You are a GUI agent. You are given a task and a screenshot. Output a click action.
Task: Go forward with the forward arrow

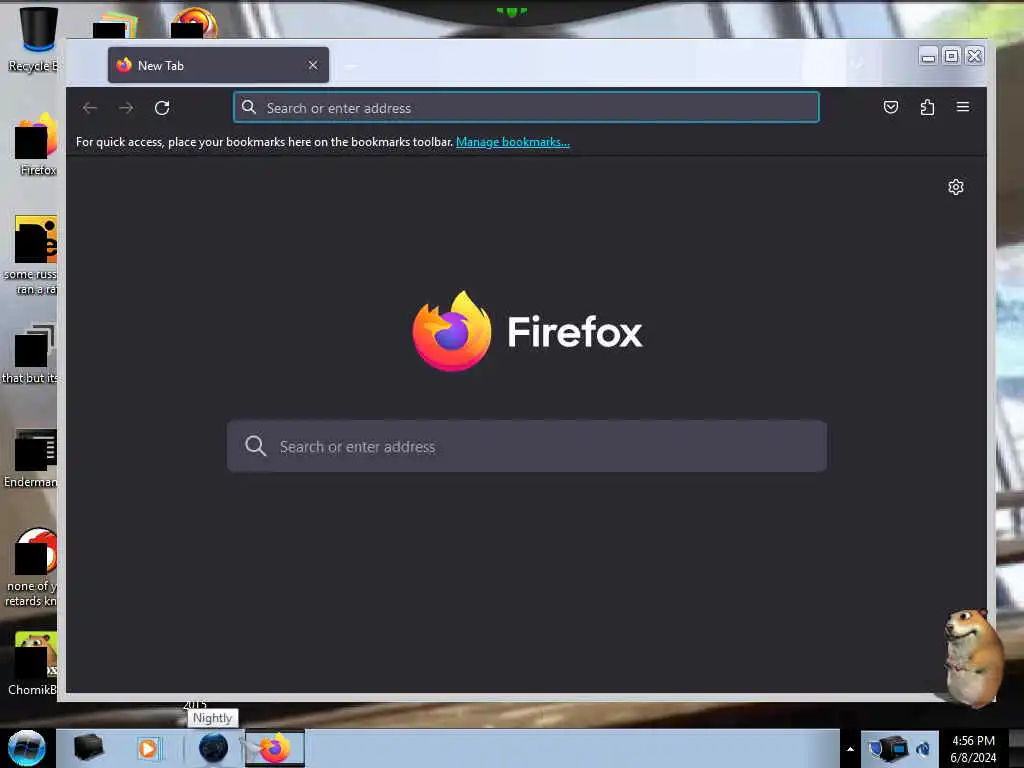point(126,108)
